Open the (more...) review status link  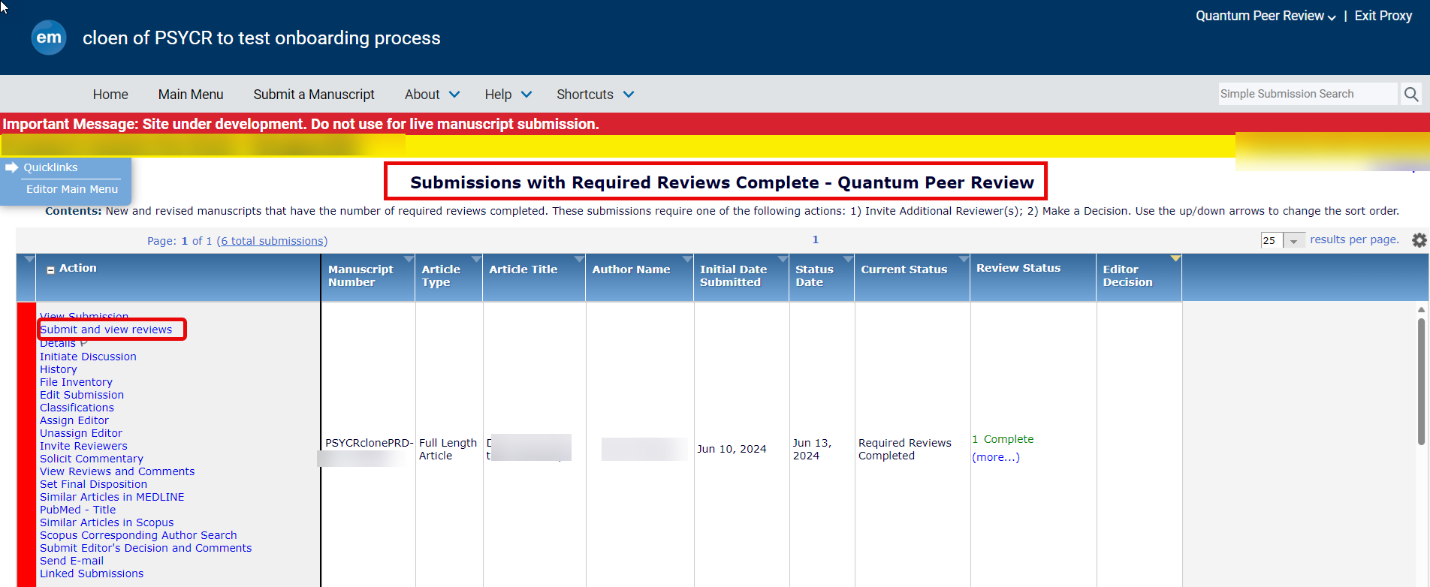(x=995, y=457)
